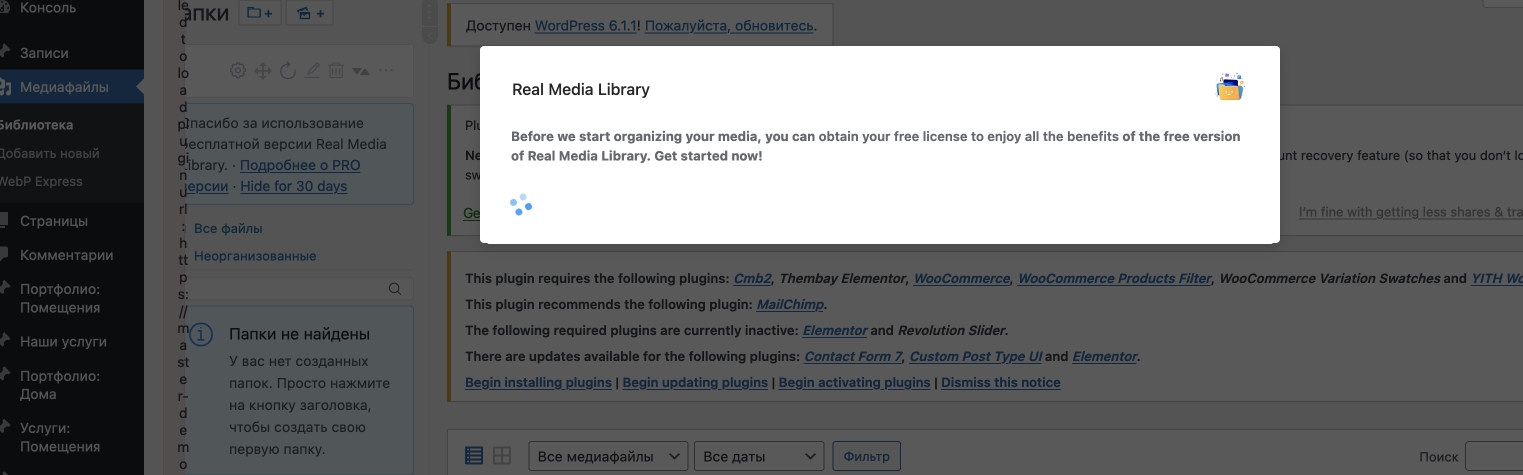
Task: Click the create collection icon button
Action: pos(310,13)
